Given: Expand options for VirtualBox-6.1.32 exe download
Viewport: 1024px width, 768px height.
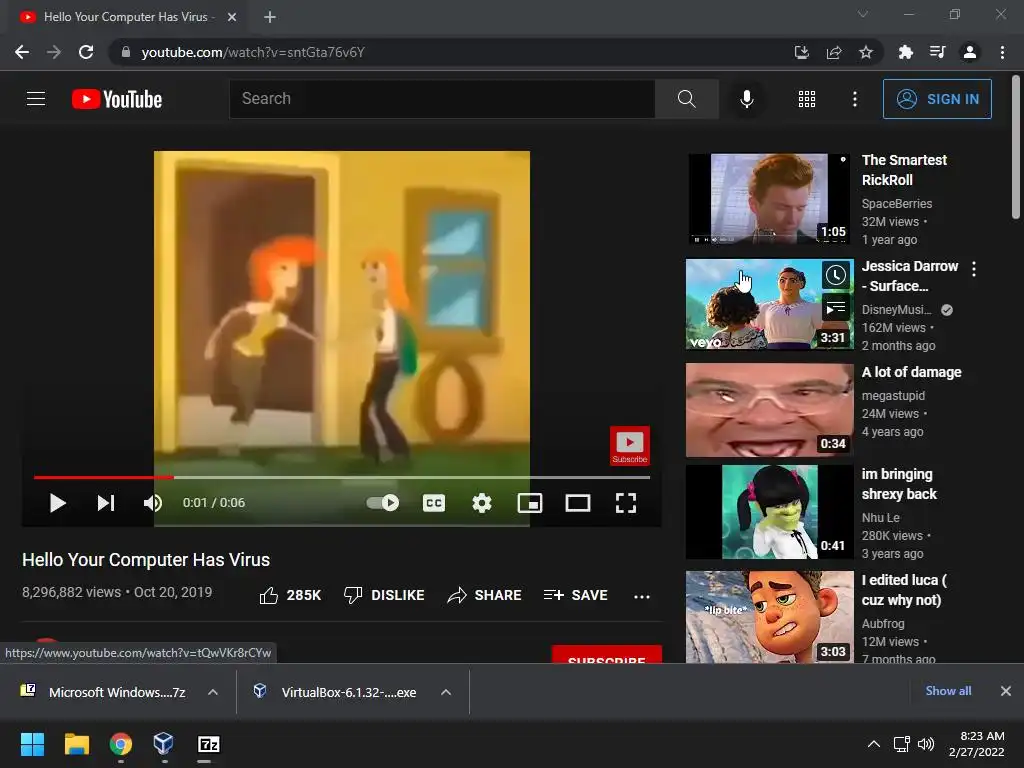Looking at the screenshot, I should click(x=446, y=692).
